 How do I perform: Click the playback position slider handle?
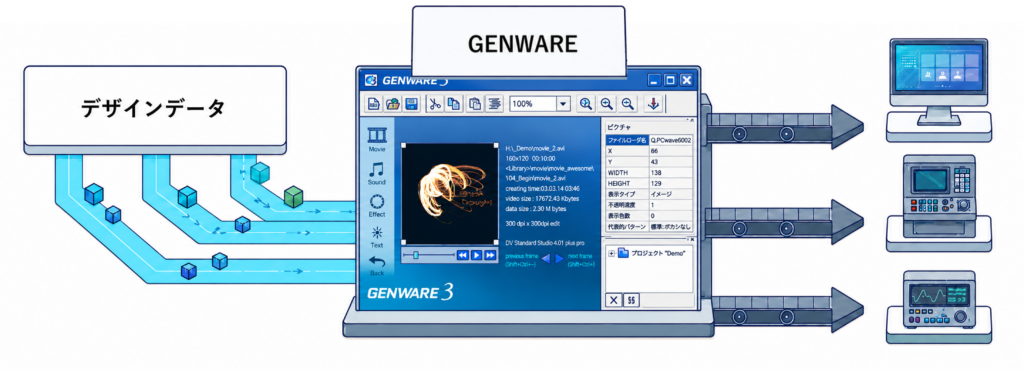pyautogui.click(x=416, y=255)
